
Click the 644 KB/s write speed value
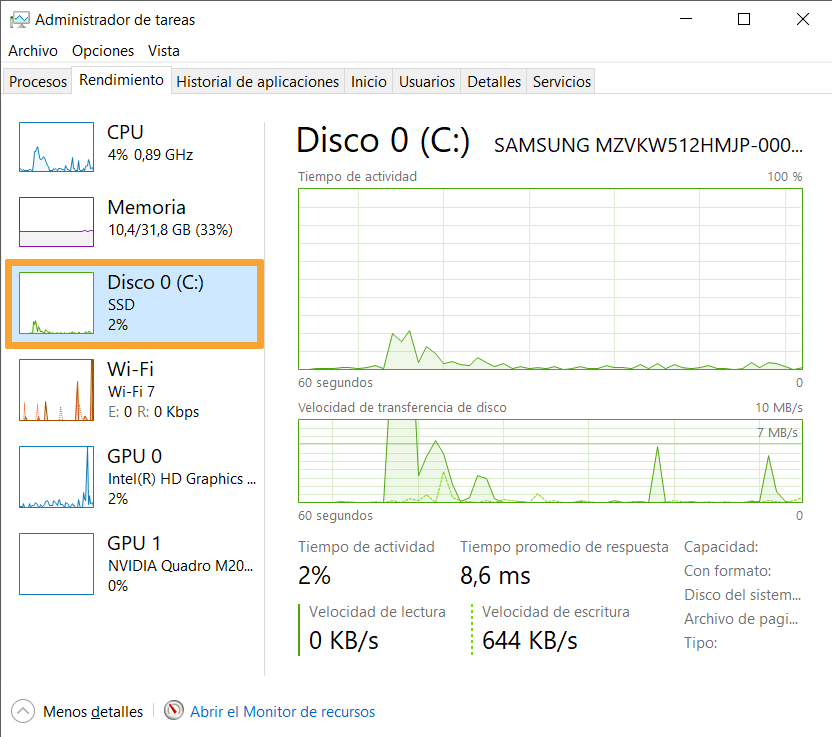click(530, 640)
